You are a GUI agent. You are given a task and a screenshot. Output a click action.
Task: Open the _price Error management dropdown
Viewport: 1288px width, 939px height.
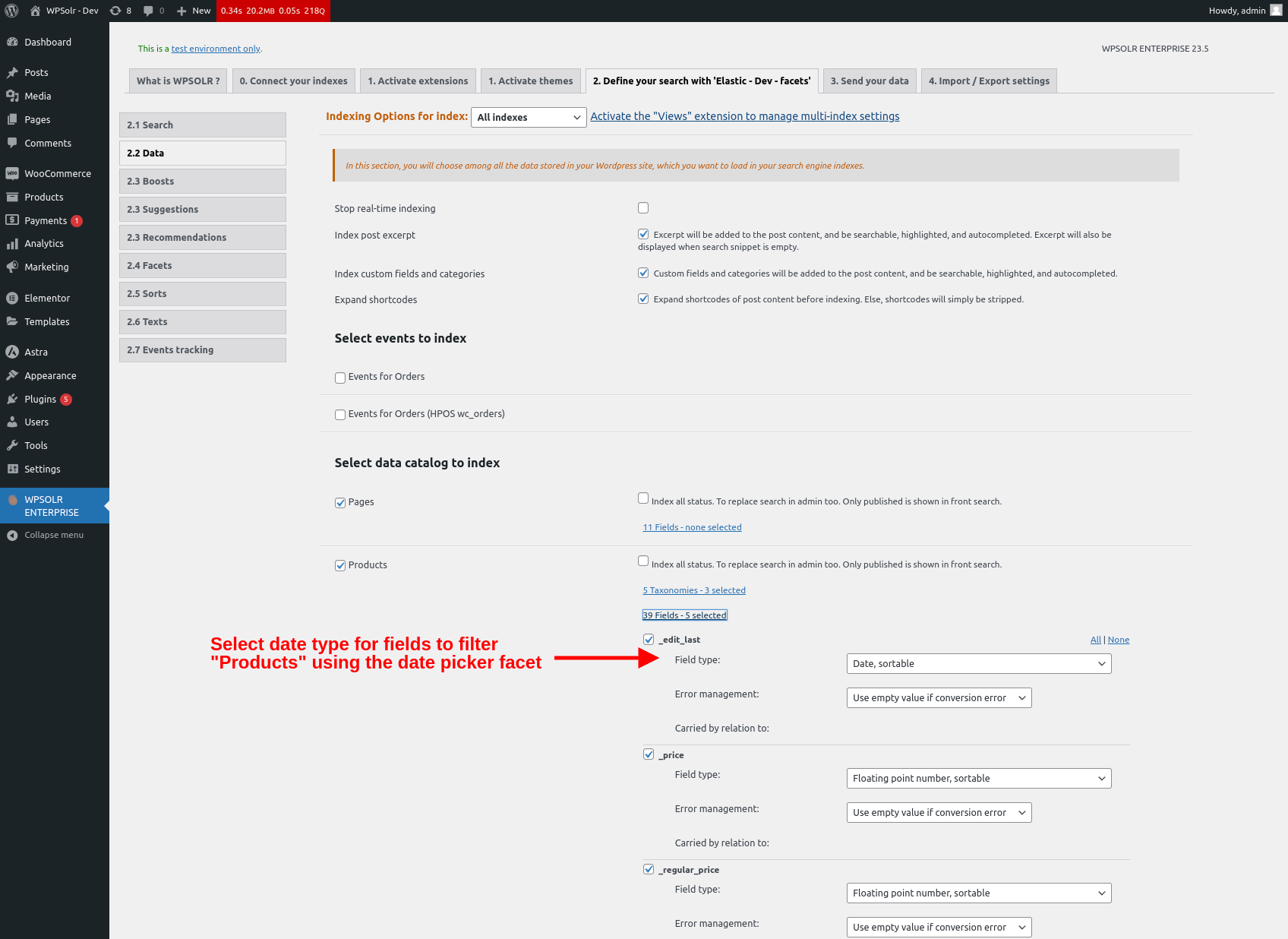(x=939, y=813)
